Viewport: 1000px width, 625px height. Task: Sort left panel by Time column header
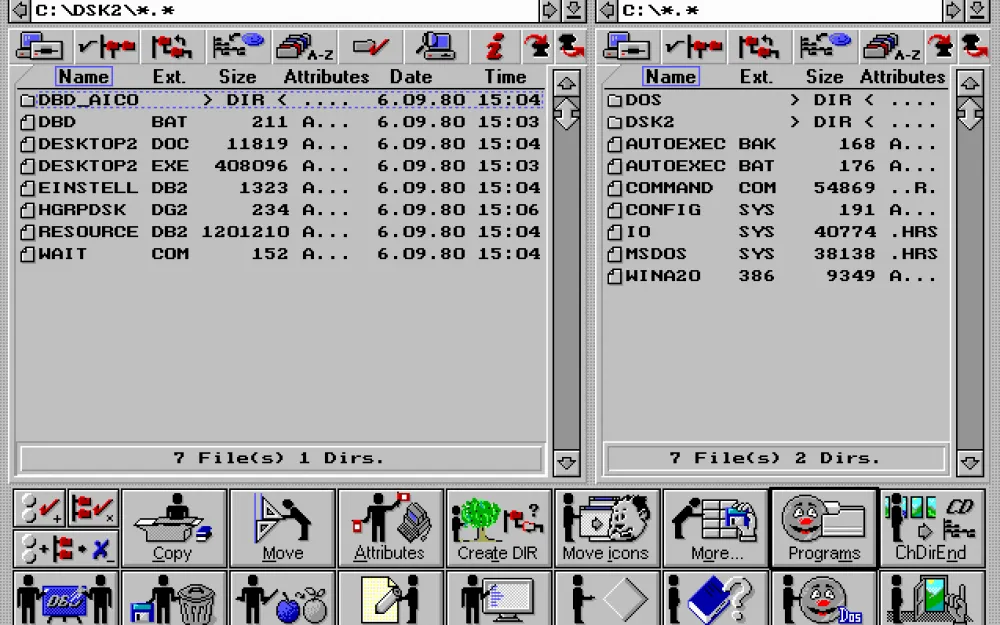tap(505, 77)
